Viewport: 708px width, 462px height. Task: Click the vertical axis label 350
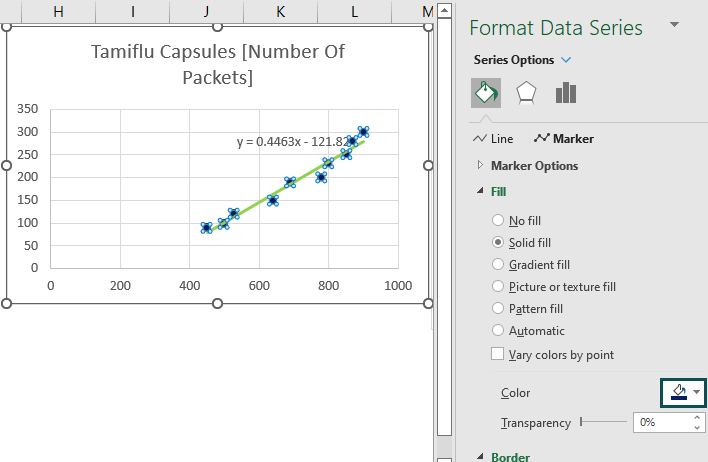point(28,109)
